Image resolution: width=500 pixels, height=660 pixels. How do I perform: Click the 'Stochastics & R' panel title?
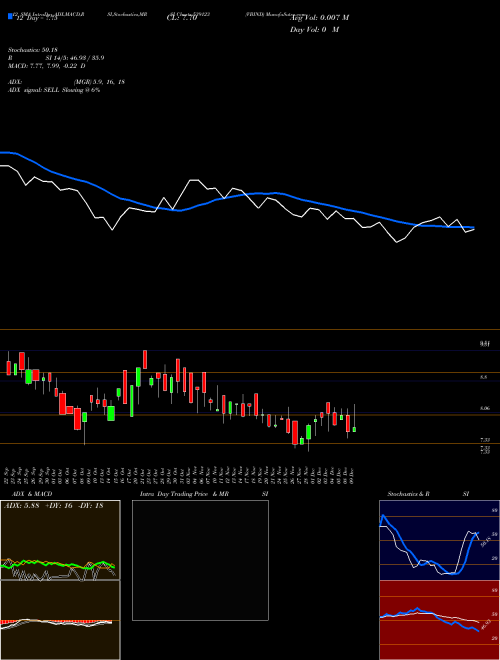pyautogui.click(x=408, y=494)
